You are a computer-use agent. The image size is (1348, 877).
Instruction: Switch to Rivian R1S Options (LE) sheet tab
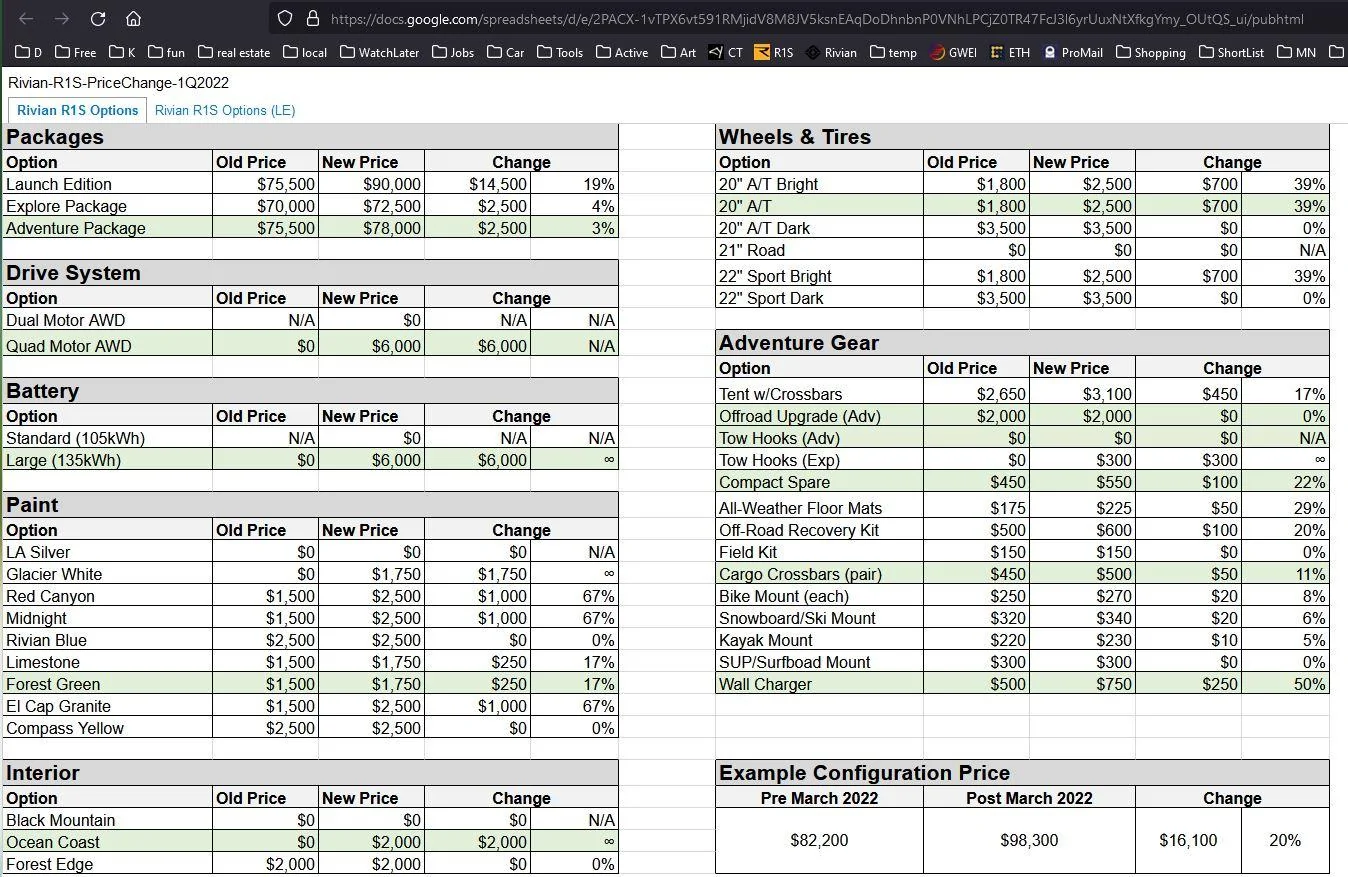pyautogui.click(x=225, y=110)
